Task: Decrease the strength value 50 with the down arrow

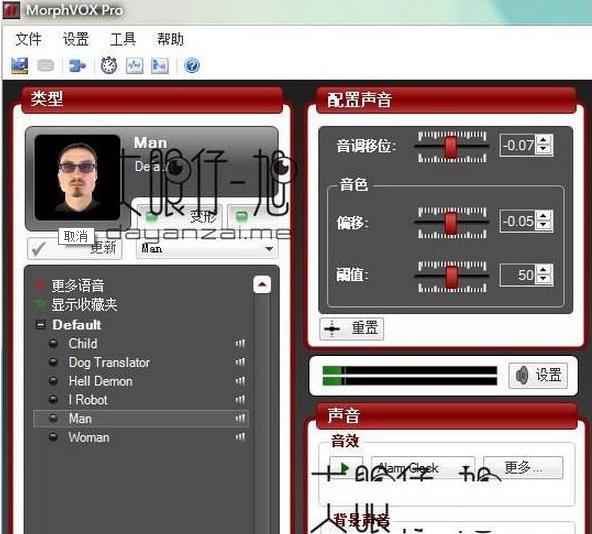Action: (544, 279)
